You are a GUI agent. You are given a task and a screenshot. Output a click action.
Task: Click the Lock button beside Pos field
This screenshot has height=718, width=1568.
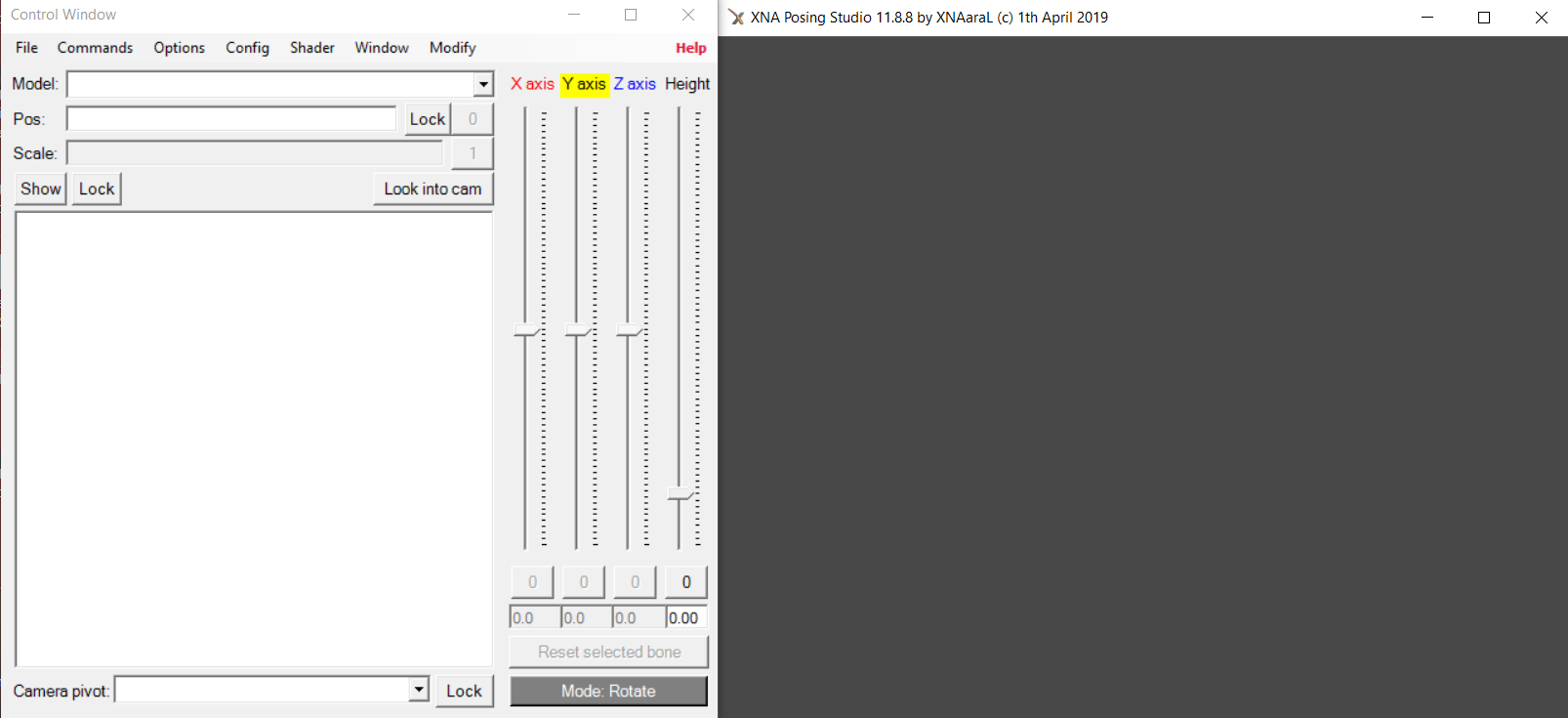(428, 119)
